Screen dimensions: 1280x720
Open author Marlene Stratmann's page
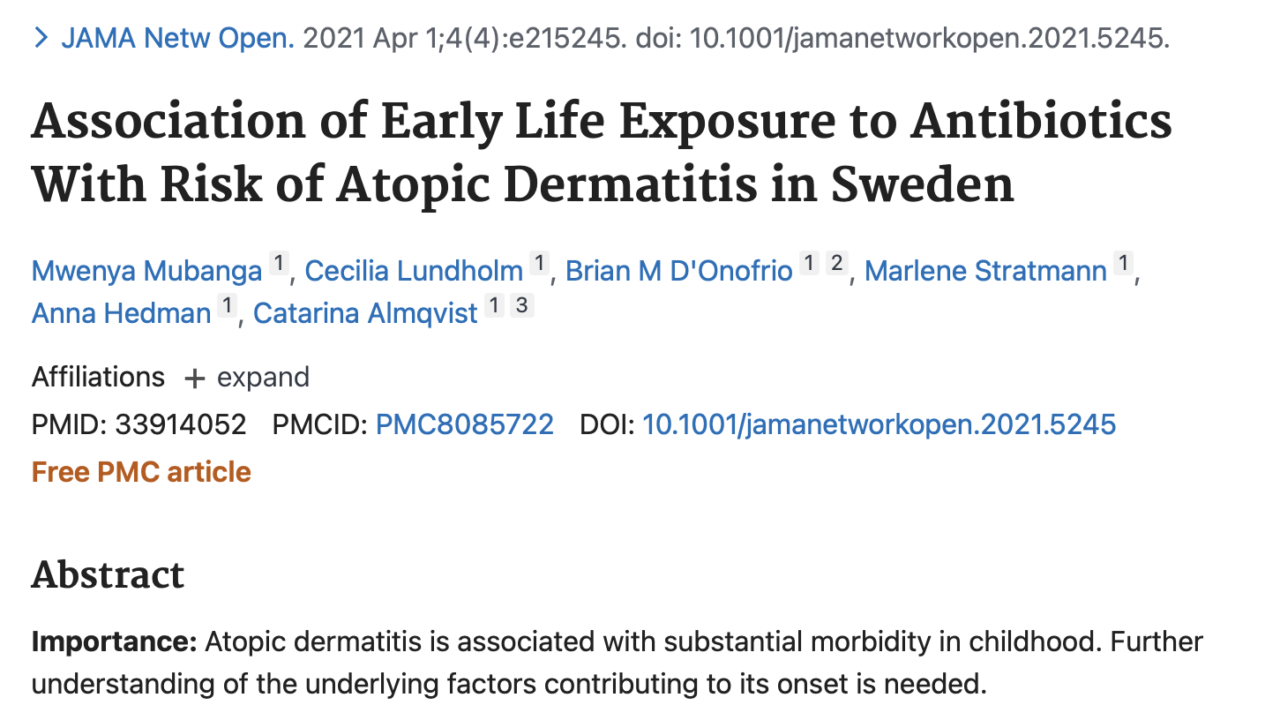[986, 270]
